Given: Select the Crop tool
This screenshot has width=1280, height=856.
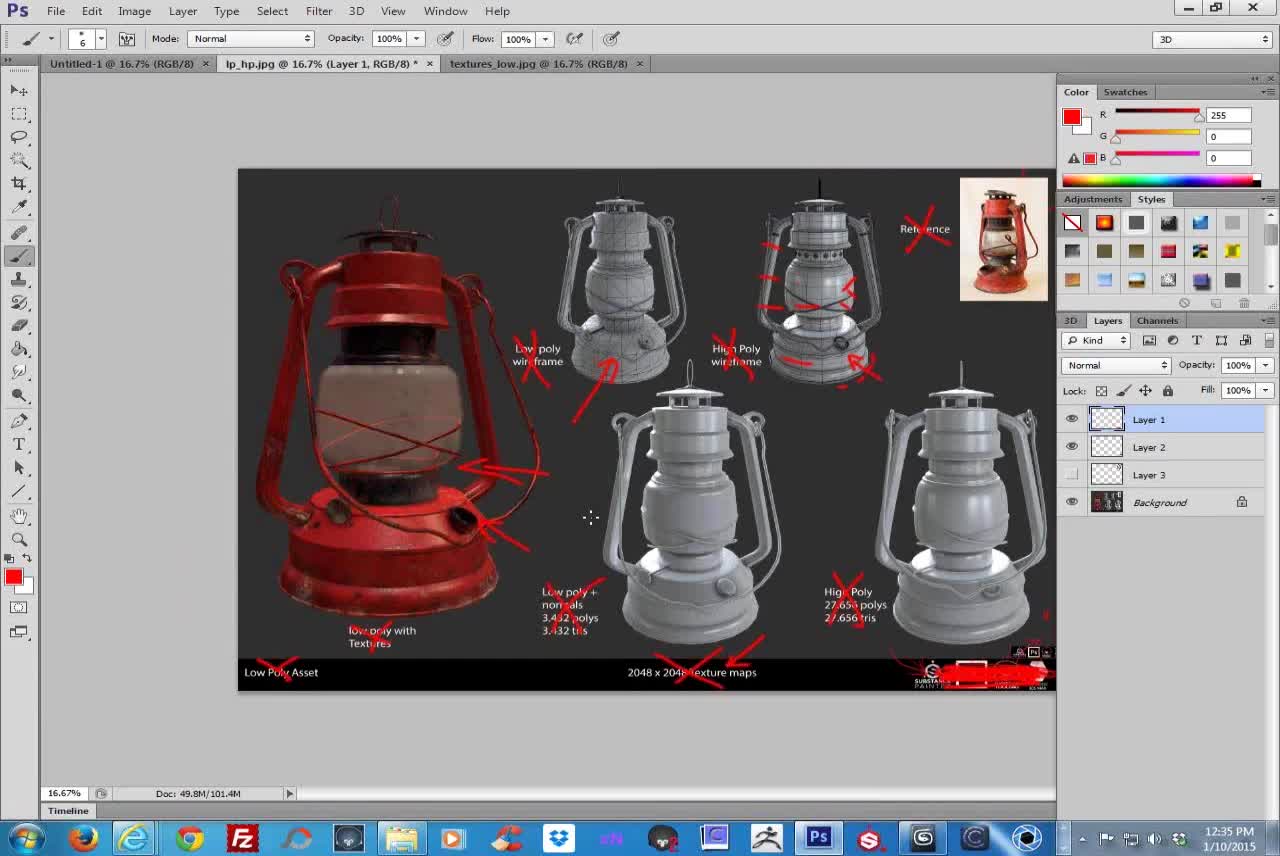Looking at the screenshot, I should (x=19, y=183).
